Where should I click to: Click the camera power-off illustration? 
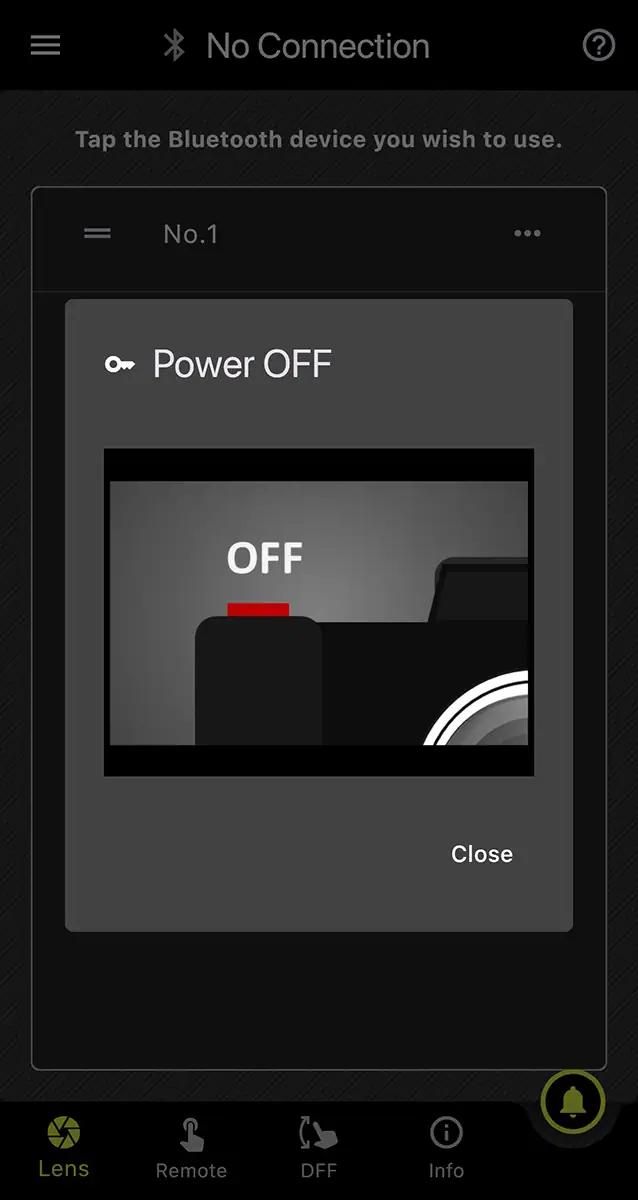pyautogui.click(x=319, y=612)
